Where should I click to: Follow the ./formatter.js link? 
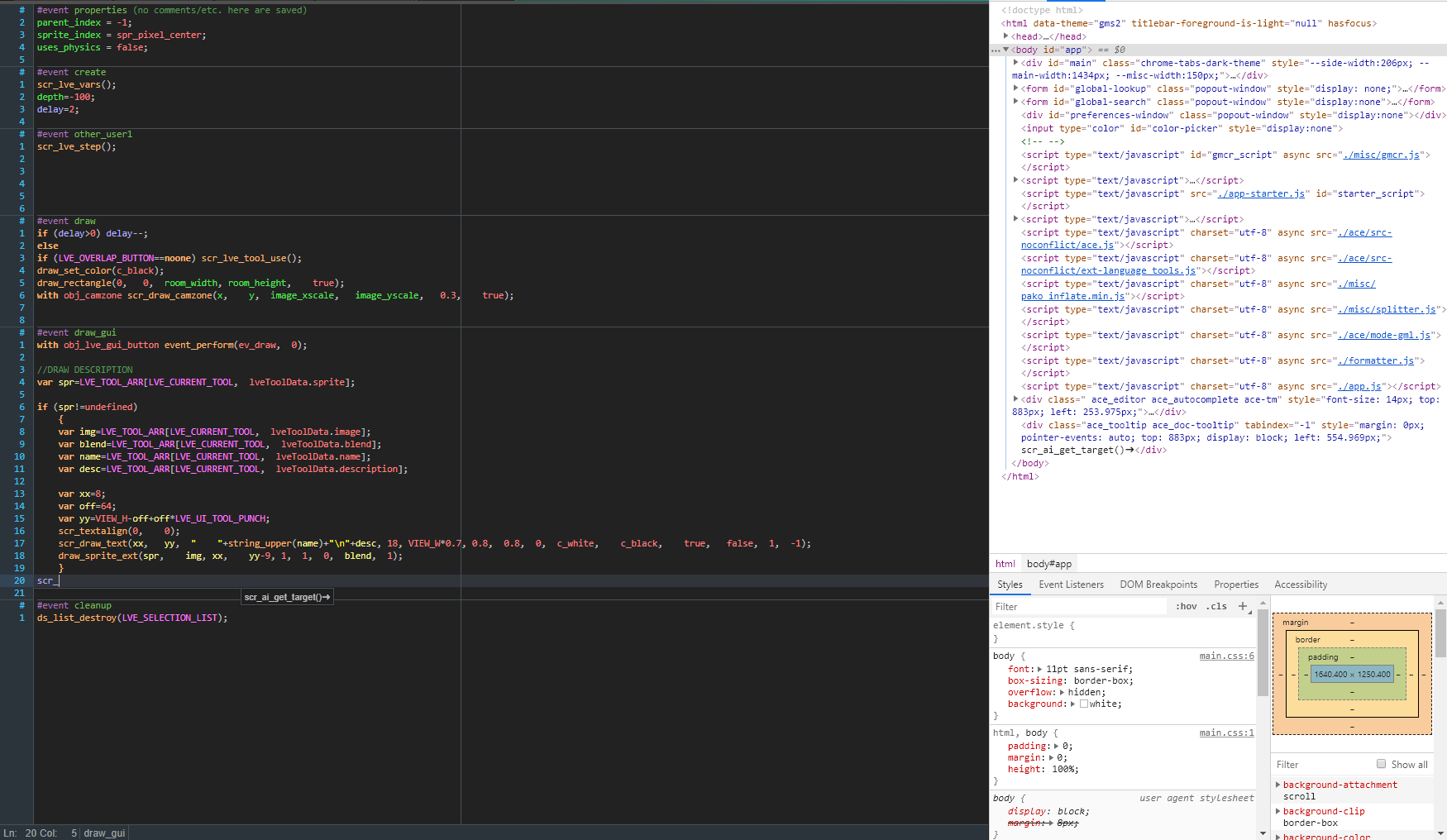[x=1376, y=360]
